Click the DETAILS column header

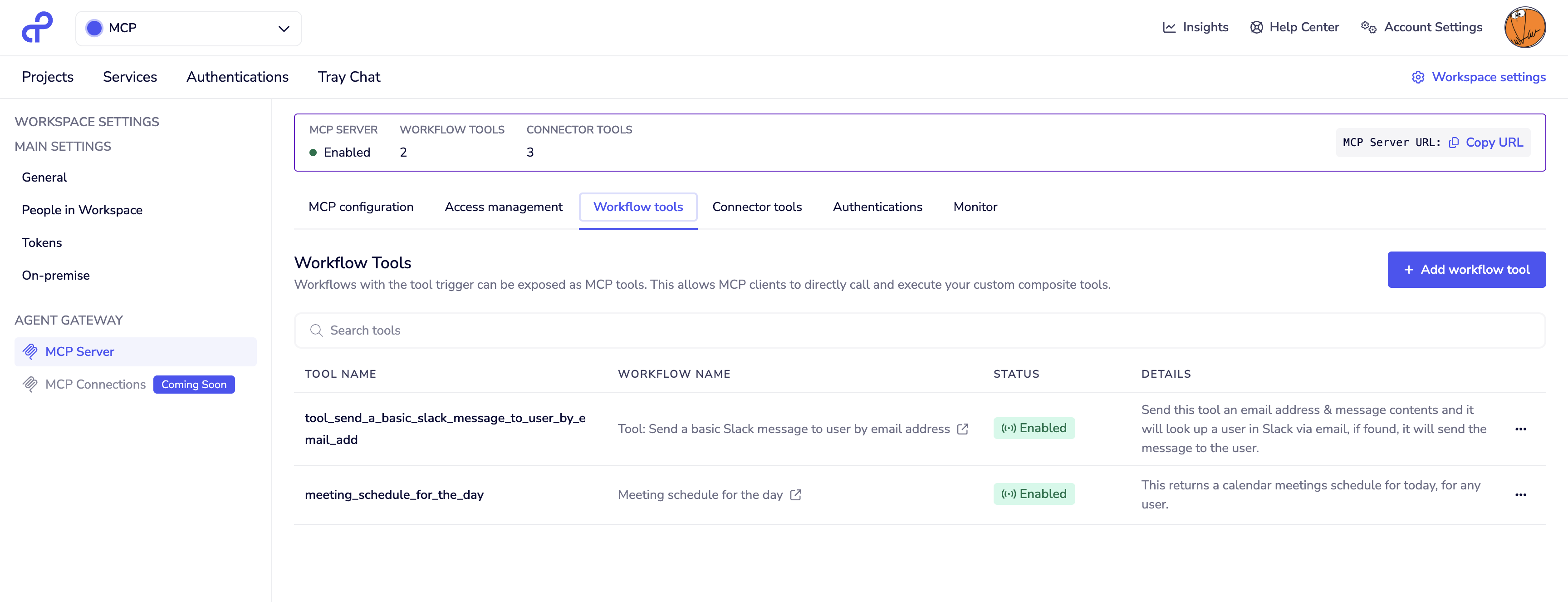tap(1166, 374)
